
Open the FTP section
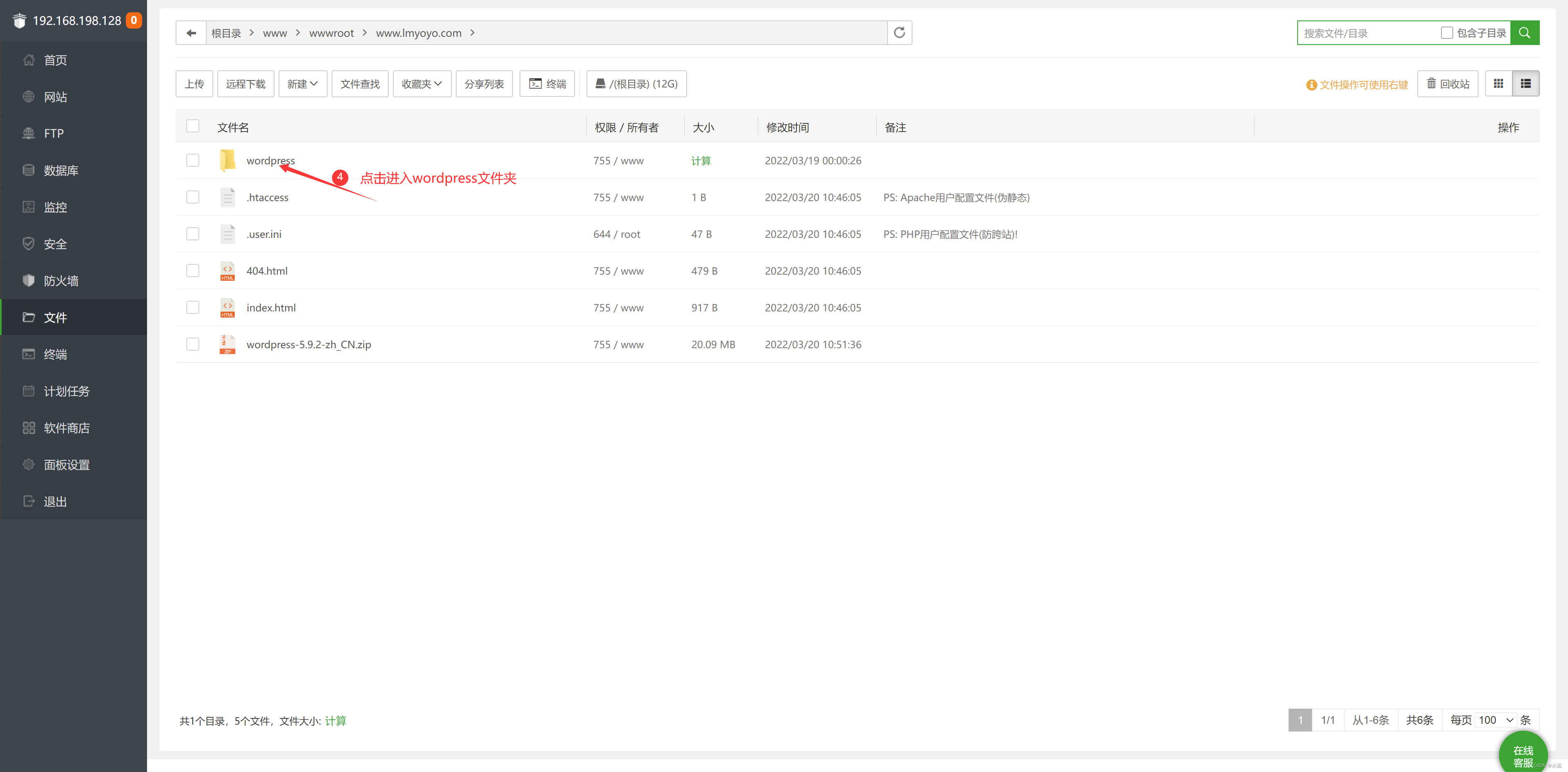point(74,133)
